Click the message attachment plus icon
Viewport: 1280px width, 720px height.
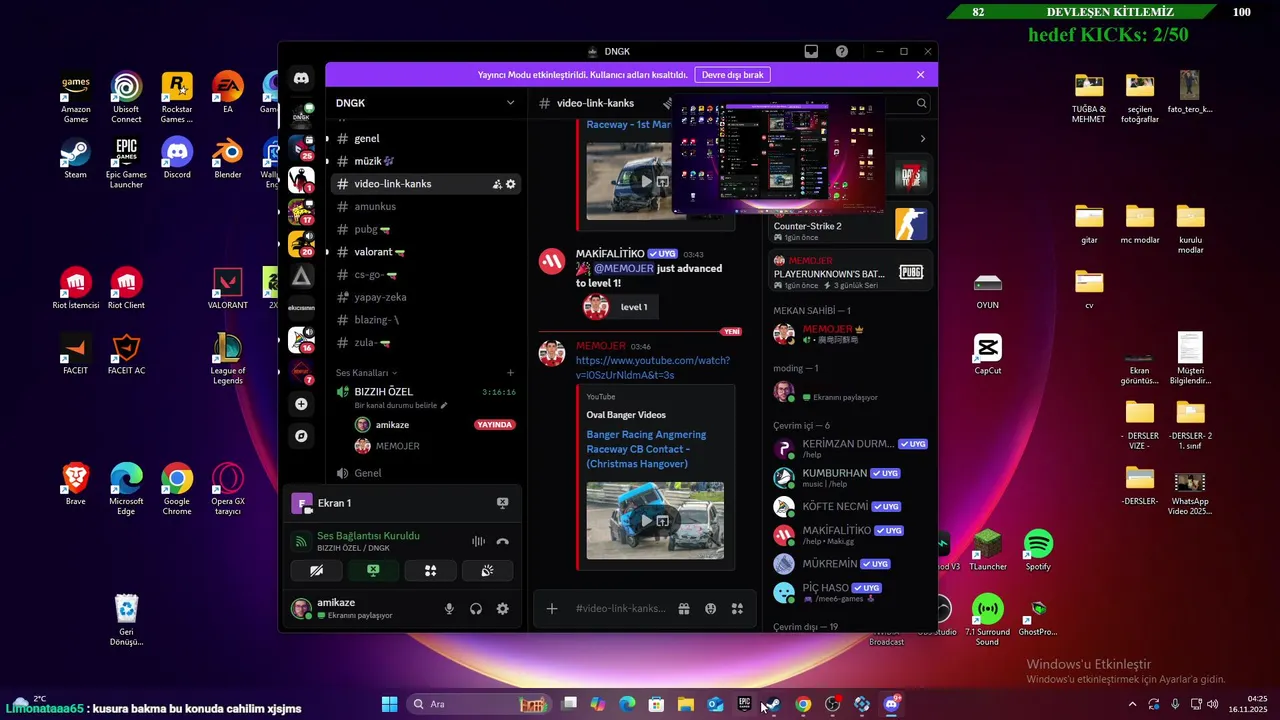[x=551, y=608]
